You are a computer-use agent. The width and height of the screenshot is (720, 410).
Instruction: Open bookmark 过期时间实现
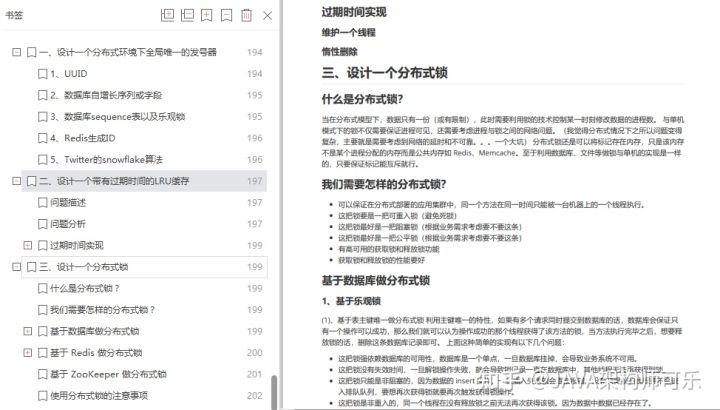click(77, 246)
